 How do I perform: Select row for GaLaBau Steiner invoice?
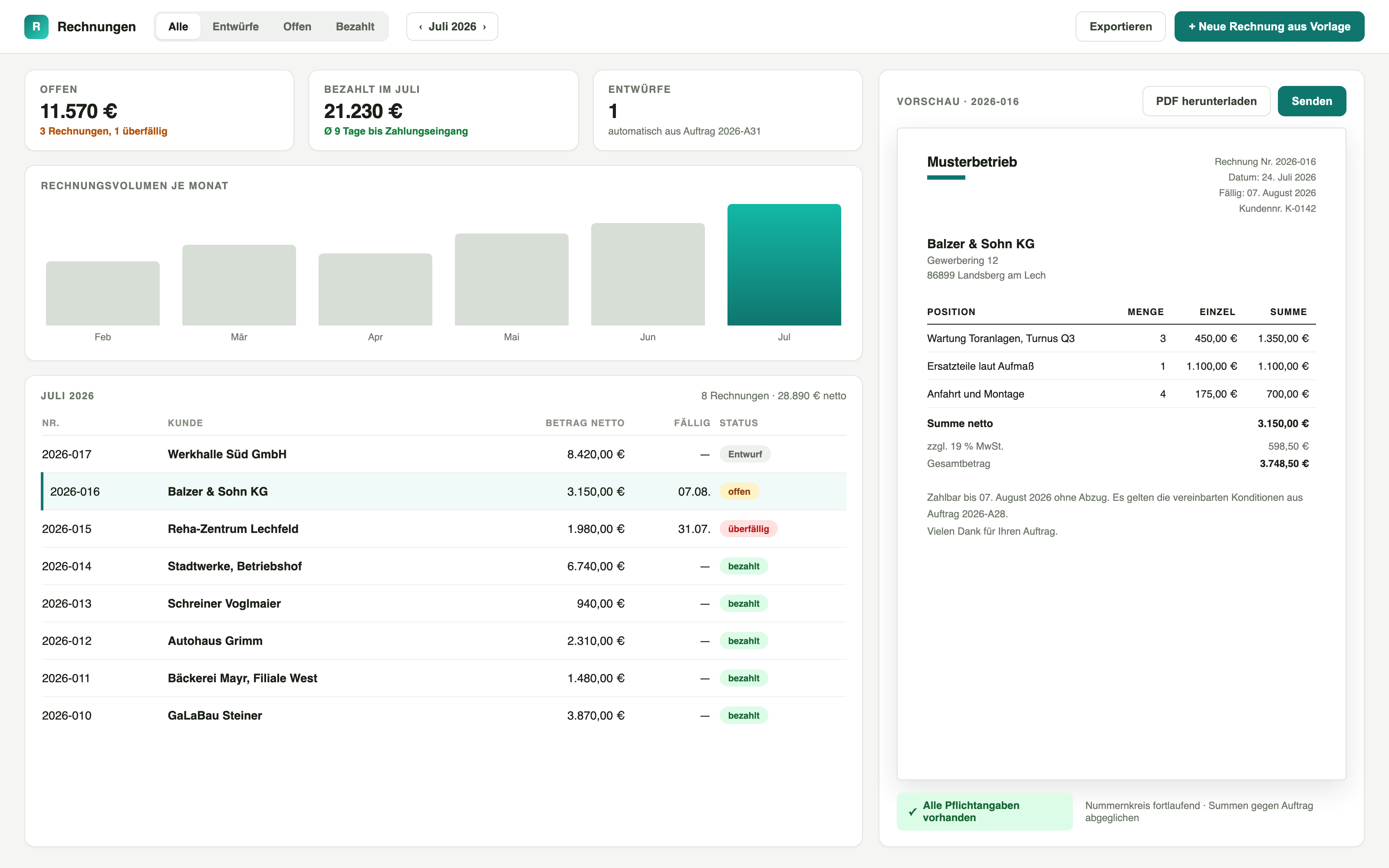pyautogui.click(x=444, y=715)
